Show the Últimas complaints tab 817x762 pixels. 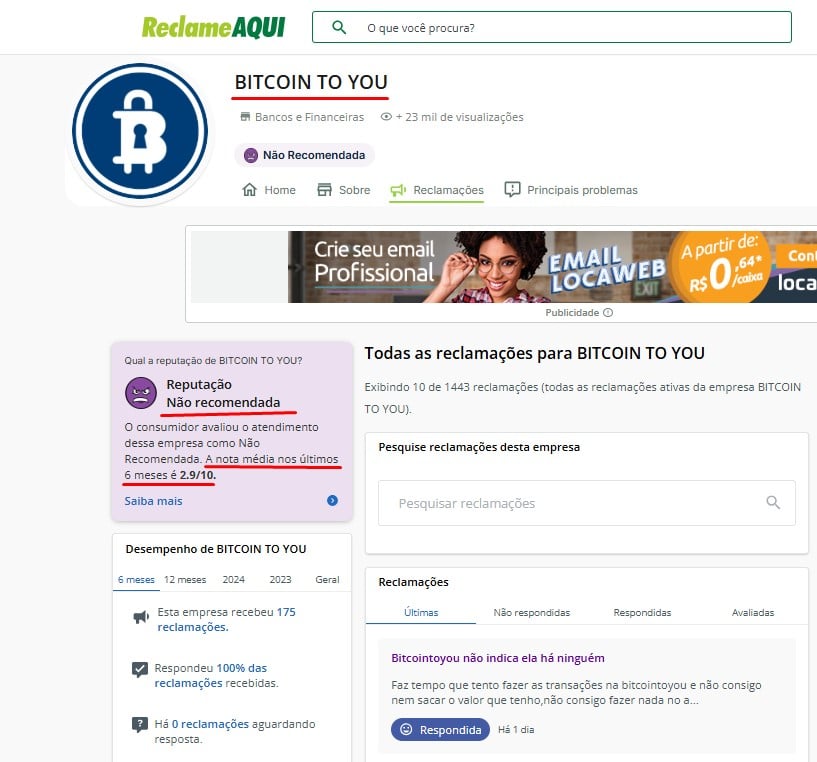[x=421, y=613]
